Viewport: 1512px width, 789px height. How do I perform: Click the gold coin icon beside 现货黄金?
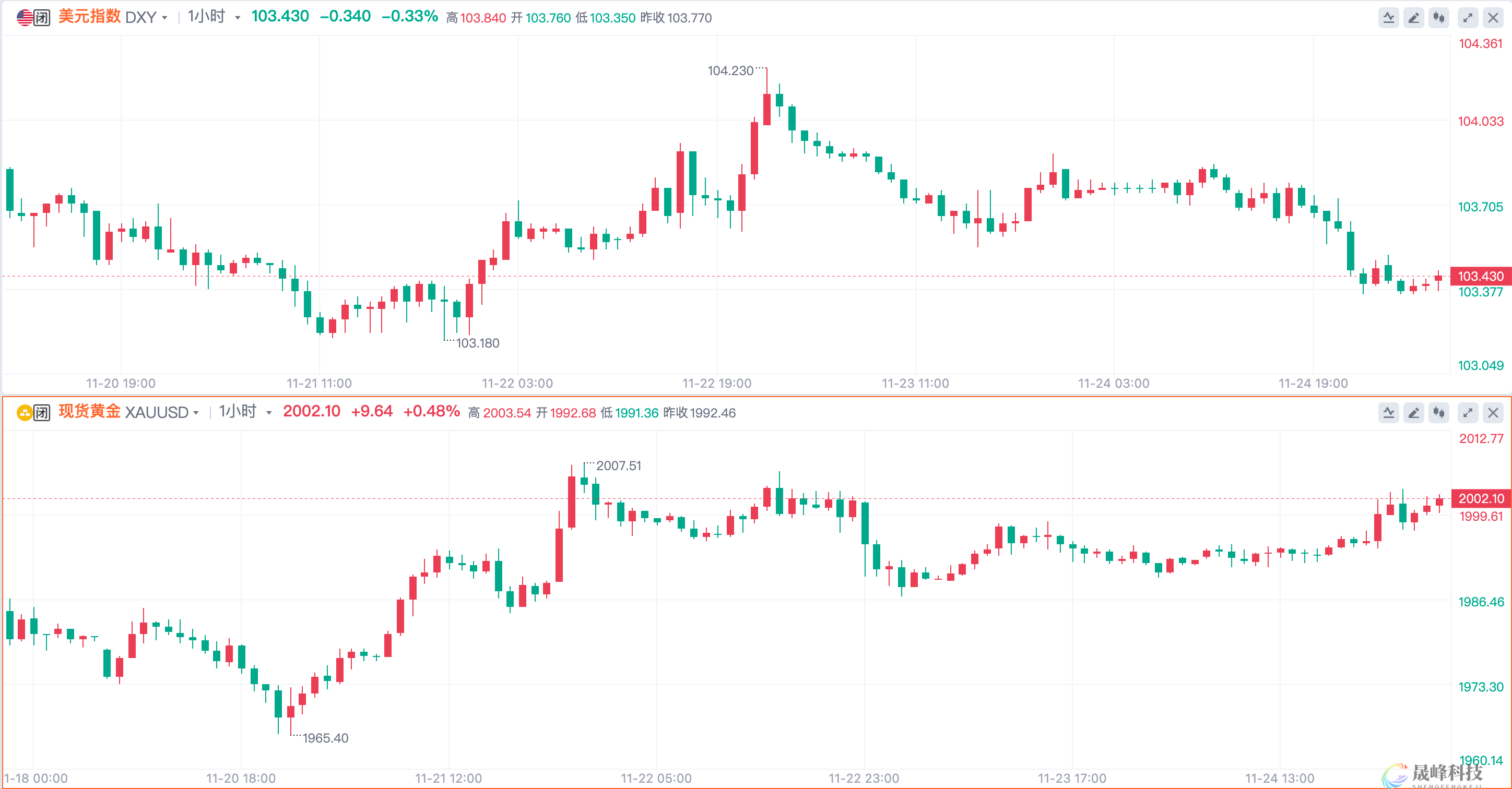coord(25,413)
